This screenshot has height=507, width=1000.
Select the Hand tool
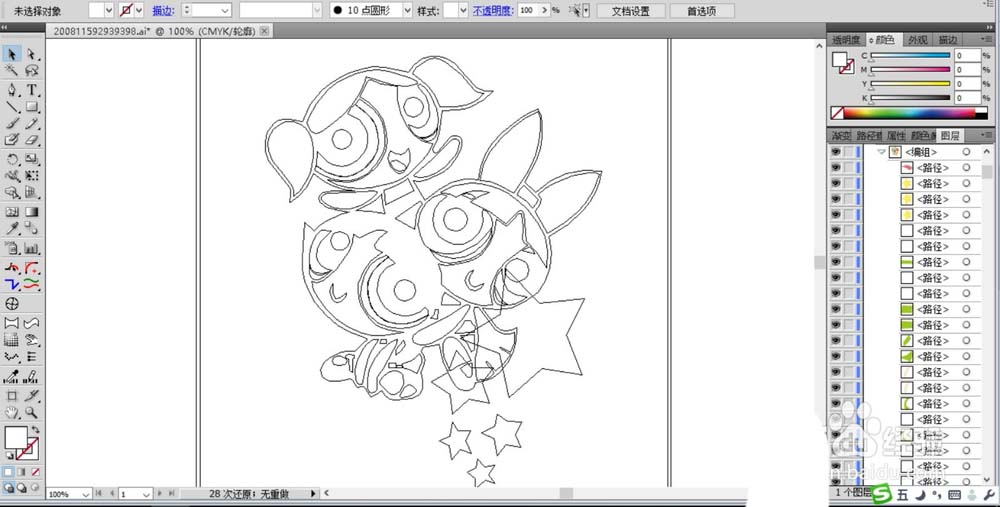[x=11, y=413]
